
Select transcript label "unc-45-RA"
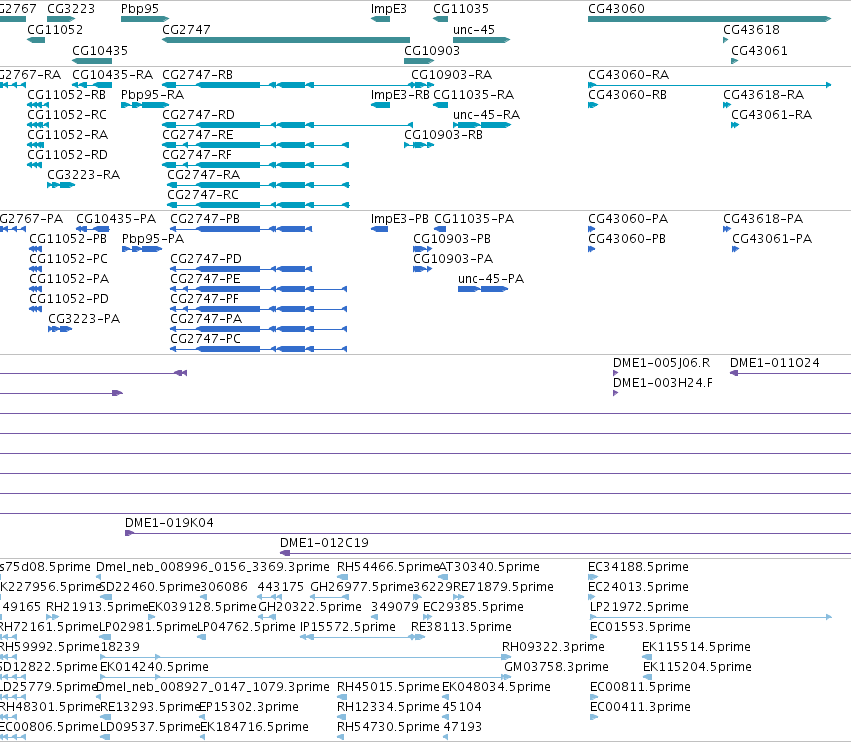tap(486, 115)
